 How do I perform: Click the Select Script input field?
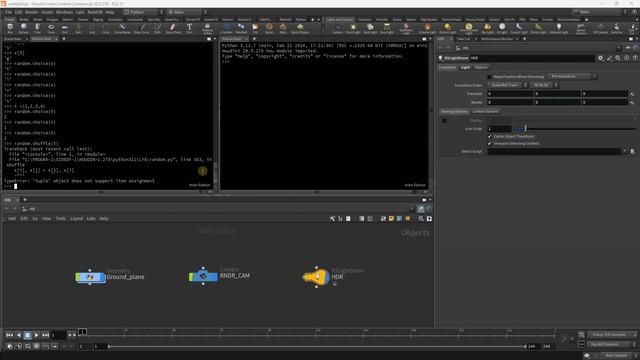pos(554,151)
